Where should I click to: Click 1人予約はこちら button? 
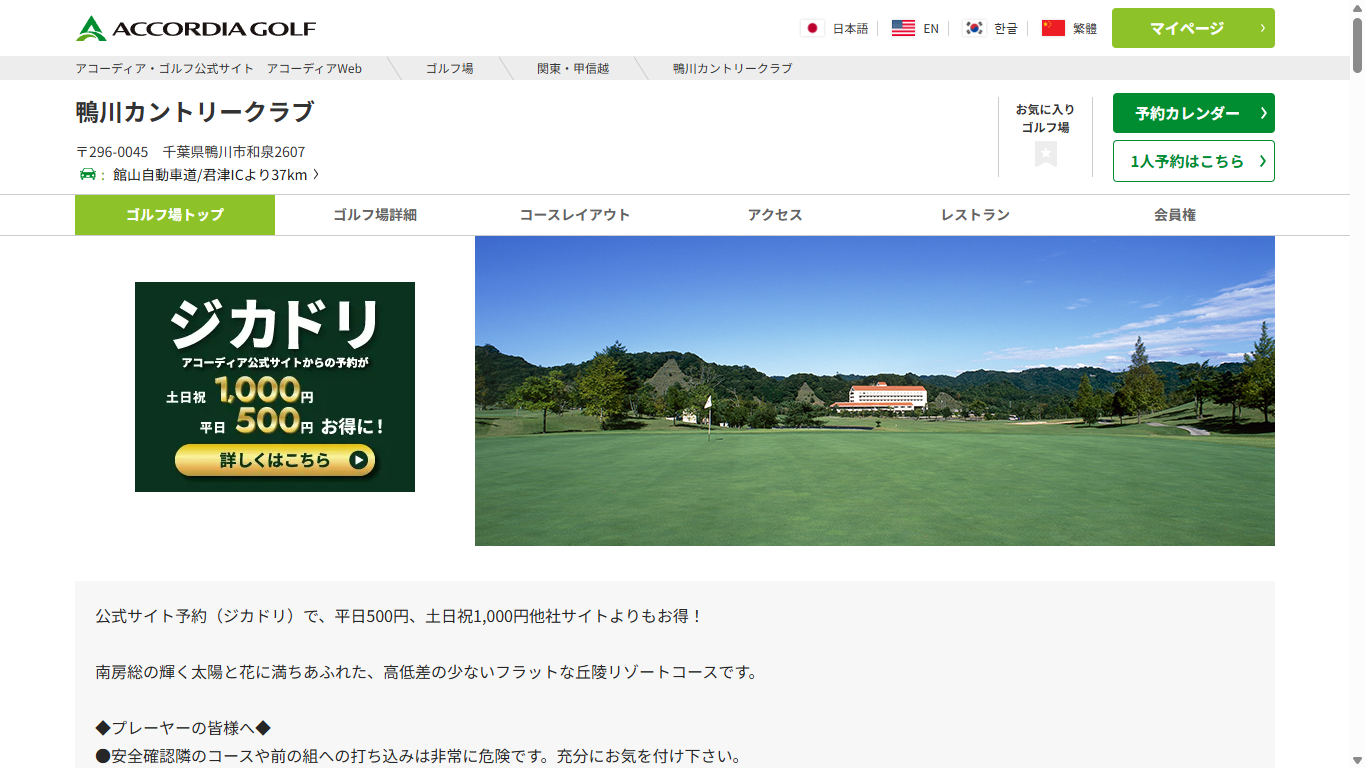point(1194,161)
